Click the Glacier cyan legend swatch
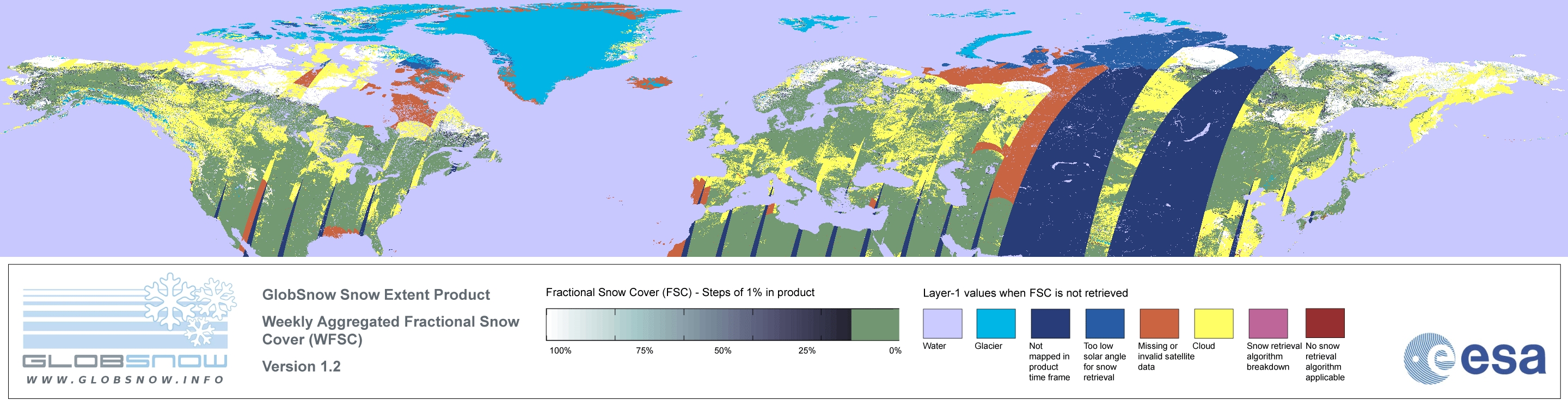The width and height of the screenshot is (1568, 406). (x=996, y=323)
